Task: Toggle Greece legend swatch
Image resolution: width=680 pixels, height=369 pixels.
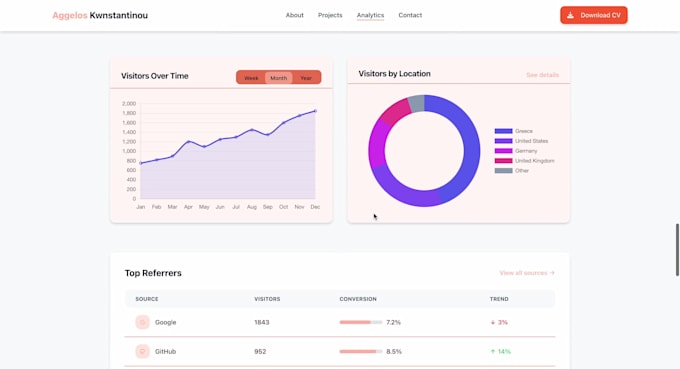Action: [x=503, y=131]
